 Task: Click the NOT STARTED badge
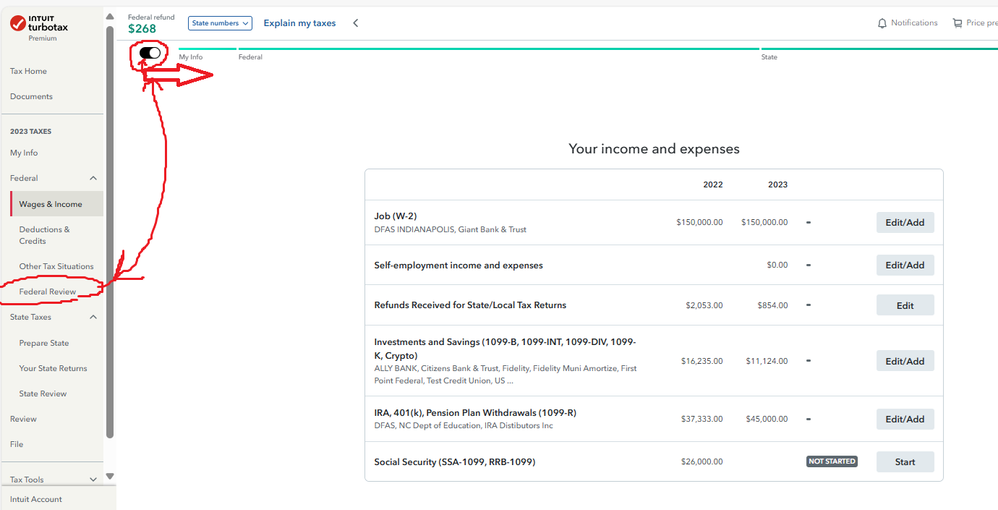(832, 462)
